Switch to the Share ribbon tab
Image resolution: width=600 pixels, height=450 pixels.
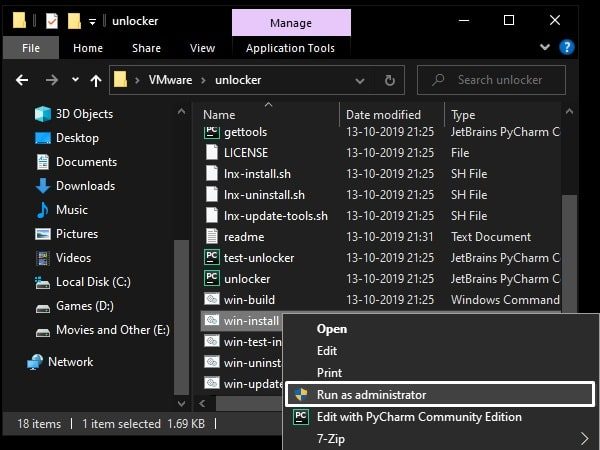(x=146, y=48)
